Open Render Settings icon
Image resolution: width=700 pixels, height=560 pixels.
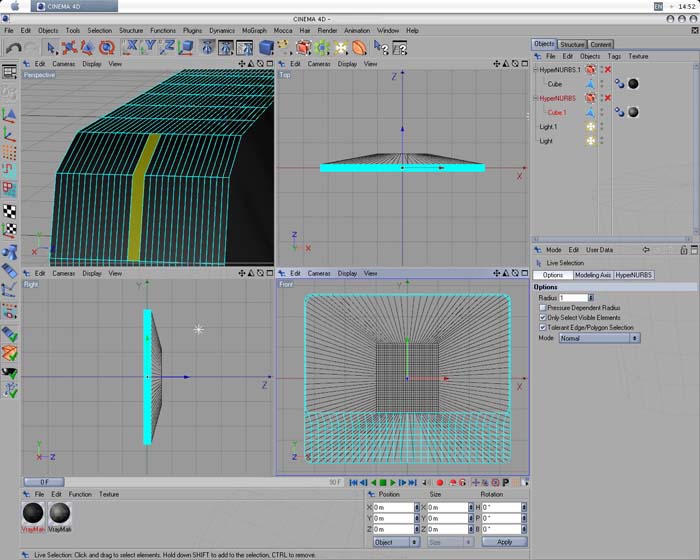pyautogui.click(x=244, y=48)
